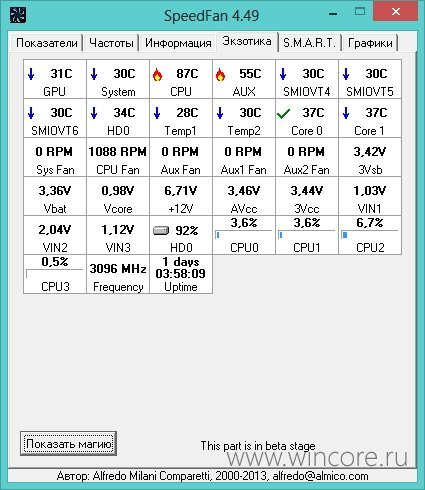Click the down arrow icon for HD0 temperature
The width and height of the screenshot is (425, 490).
[94, 113]
